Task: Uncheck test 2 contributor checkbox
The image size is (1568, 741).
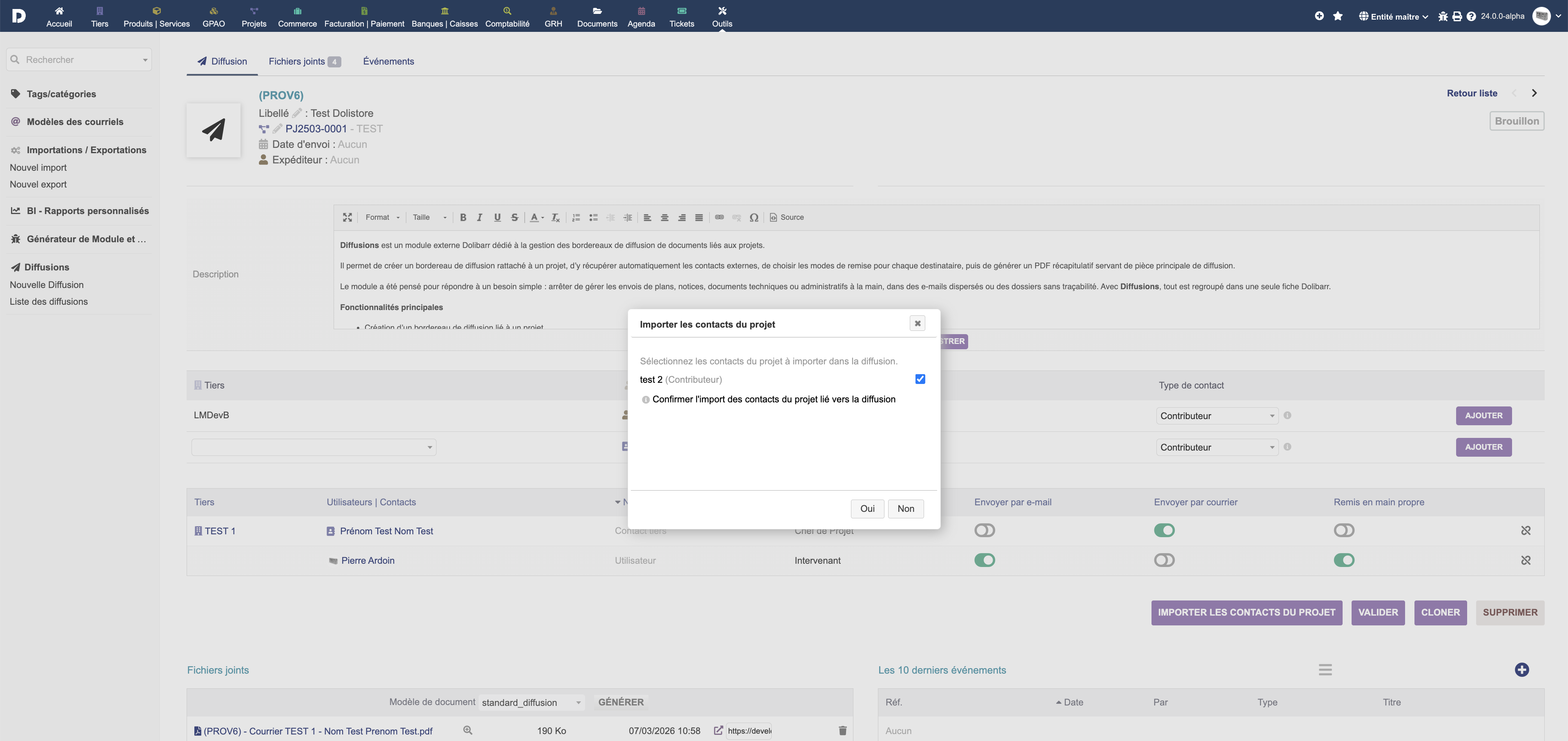Action: coord(920,379)
